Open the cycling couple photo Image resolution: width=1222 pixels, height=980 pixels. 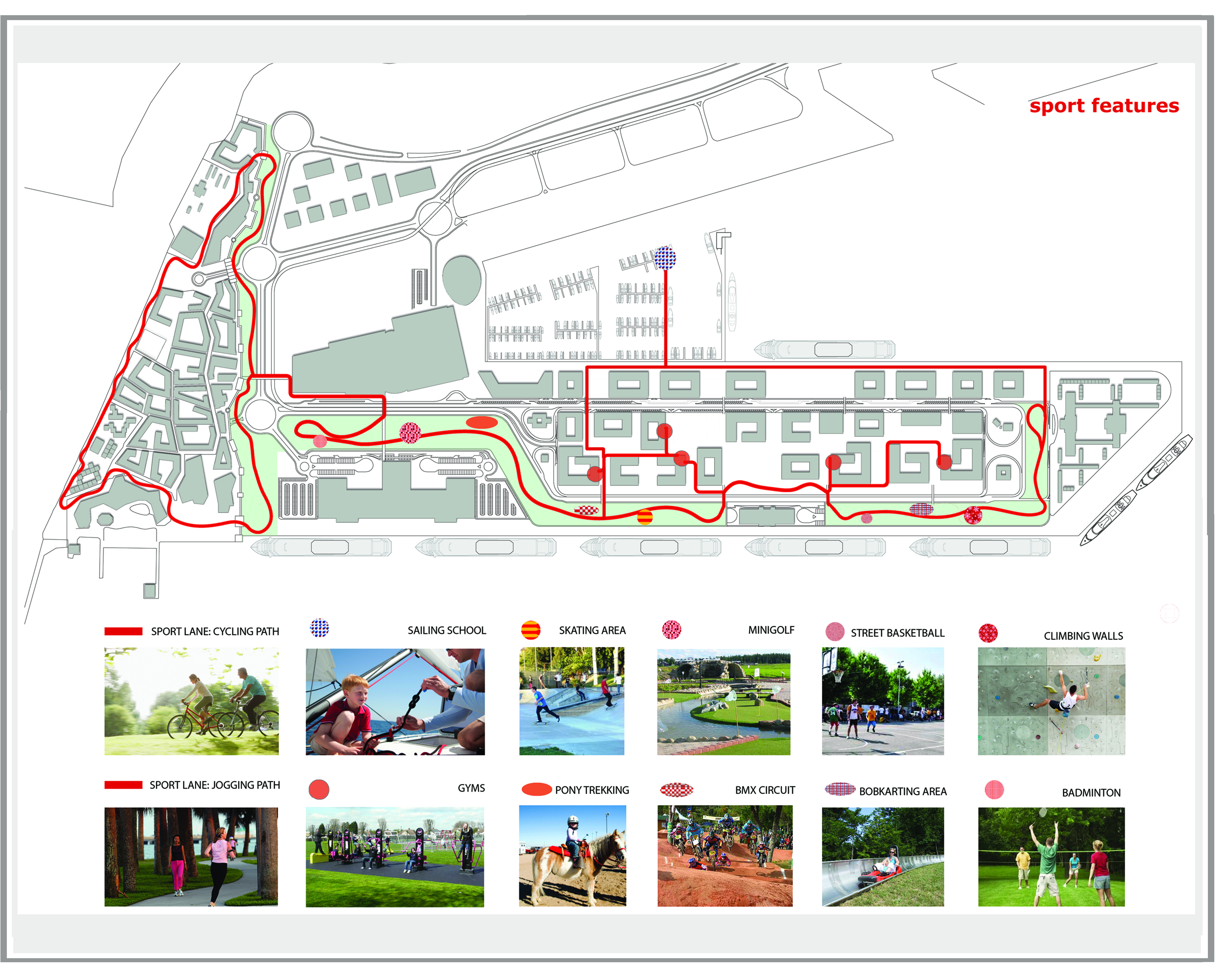click(191, 701)
